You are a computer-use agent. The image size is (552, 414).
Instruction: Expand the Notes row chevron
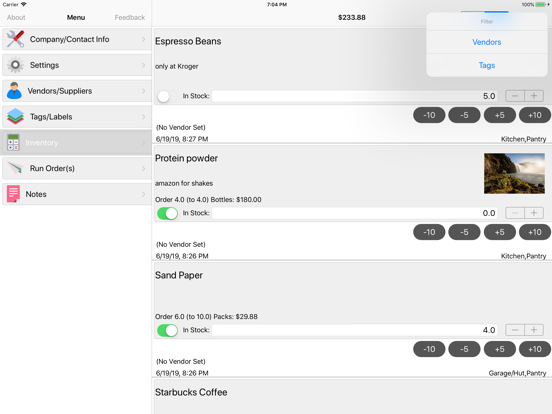coord(144,194)
